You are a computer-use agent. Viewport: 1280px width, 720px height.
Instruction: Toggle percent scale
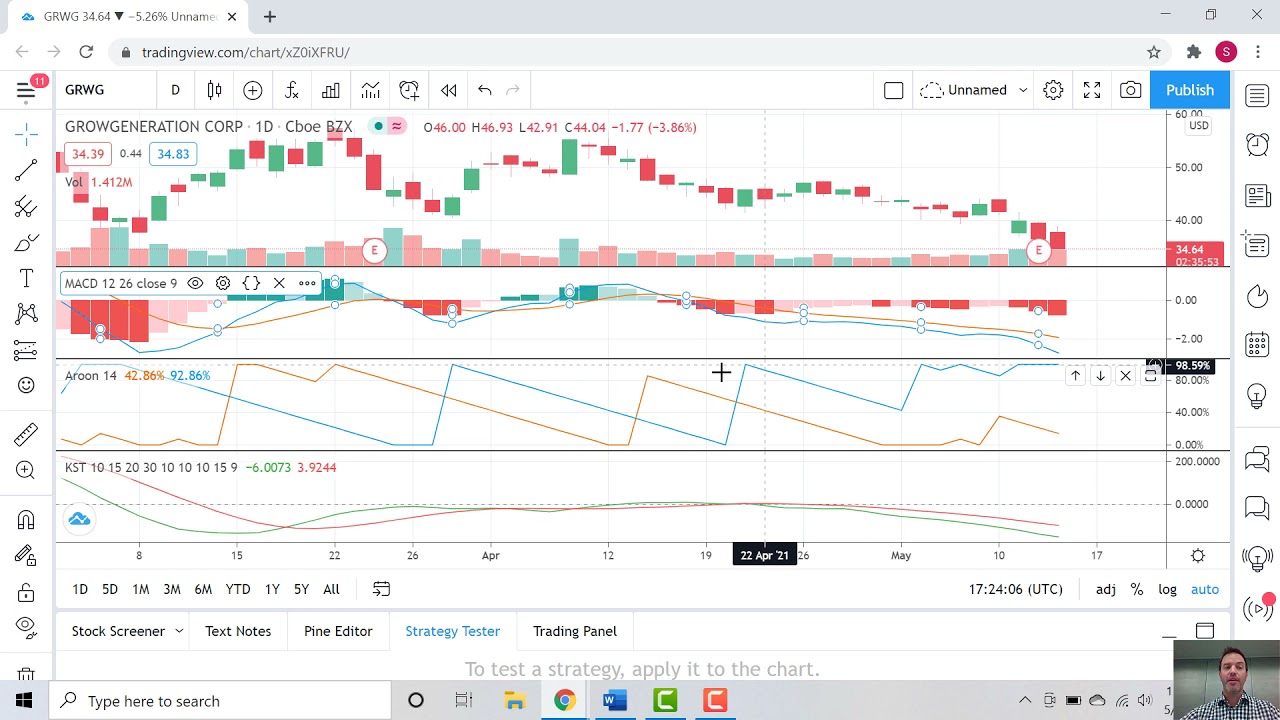(x=1137, y=589)
